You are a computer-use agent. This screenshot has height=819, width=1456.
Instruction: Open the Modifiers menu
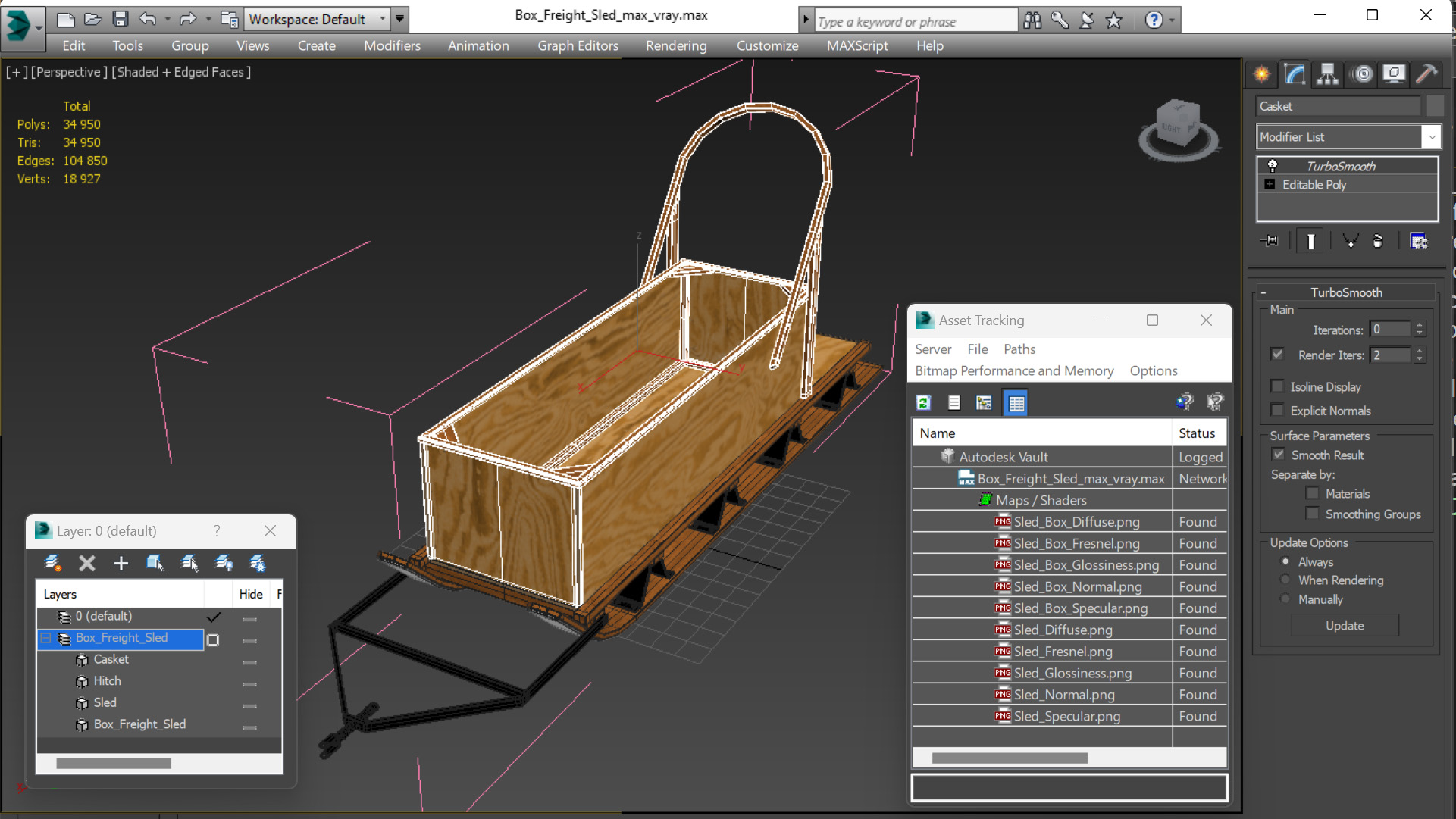[392, 45]
